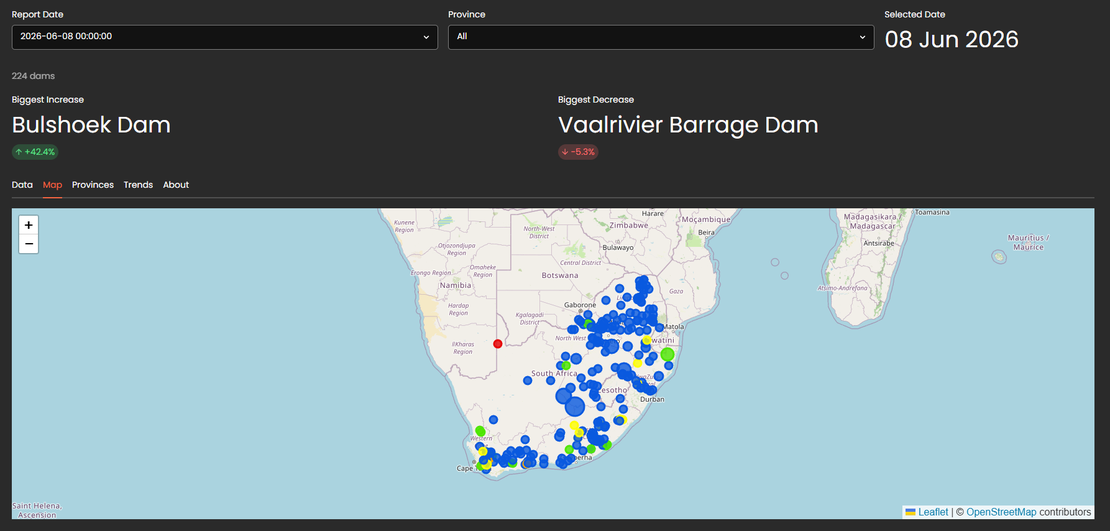This screenshot has height=531, width=1110.
Task: Select the Map tab
Action: 52,185
